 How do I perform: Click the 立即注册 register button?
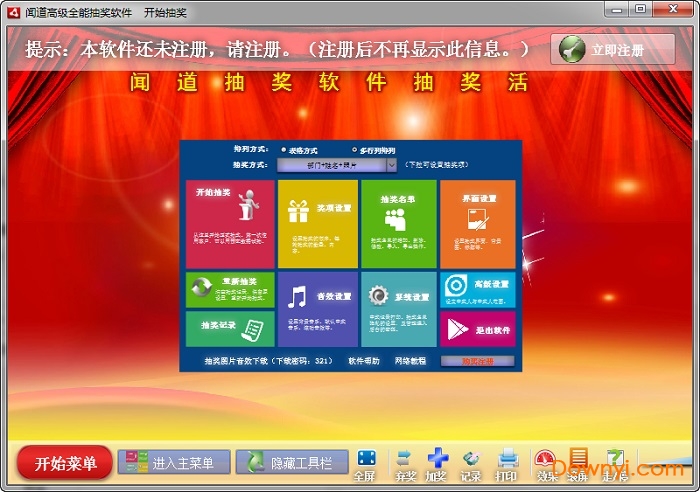[x=612, y=50]
